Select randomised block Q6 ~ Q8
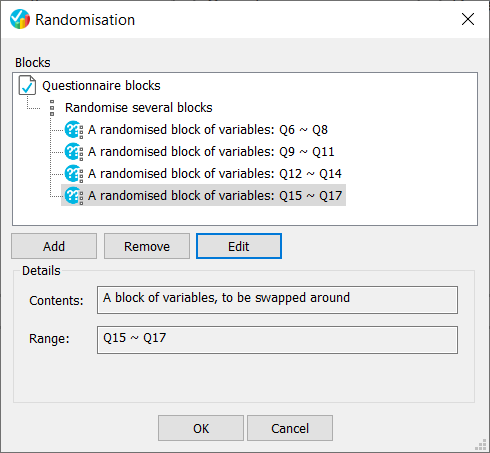The image size is (490, 453). tap(208, 130)
